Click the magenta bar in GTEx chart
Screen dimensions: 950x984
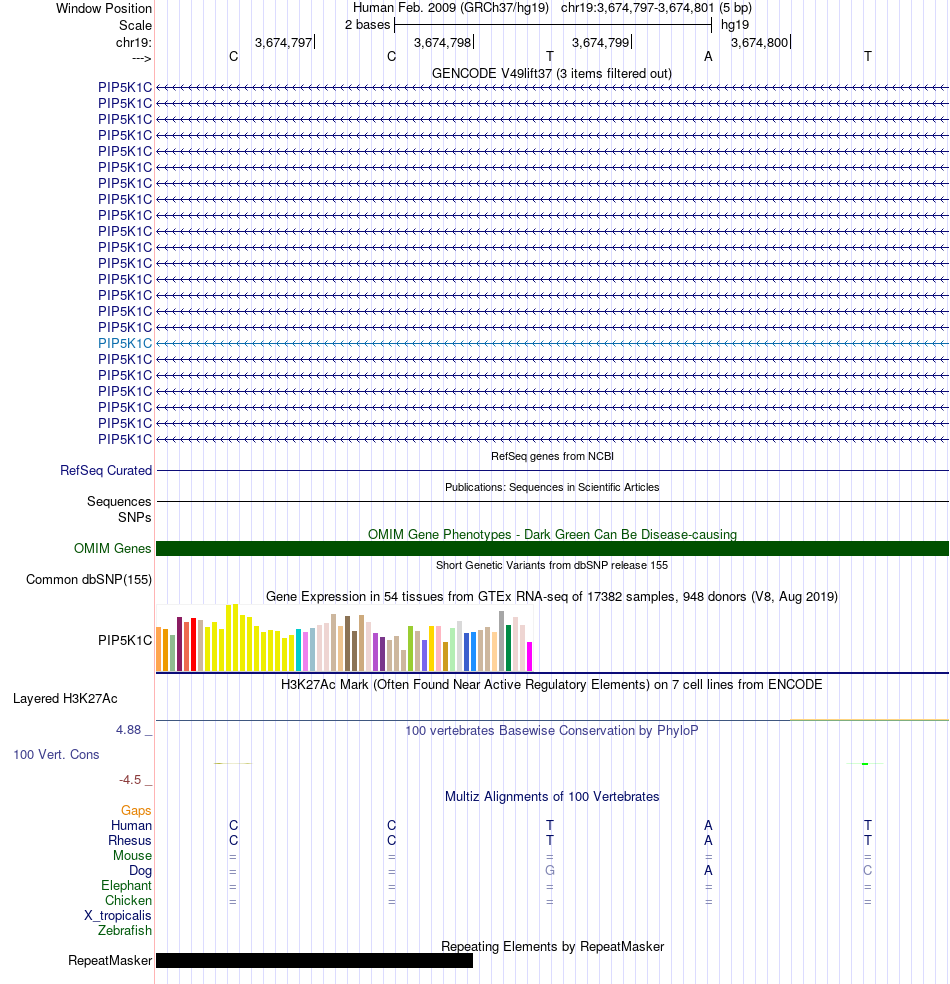click(530, 656)
